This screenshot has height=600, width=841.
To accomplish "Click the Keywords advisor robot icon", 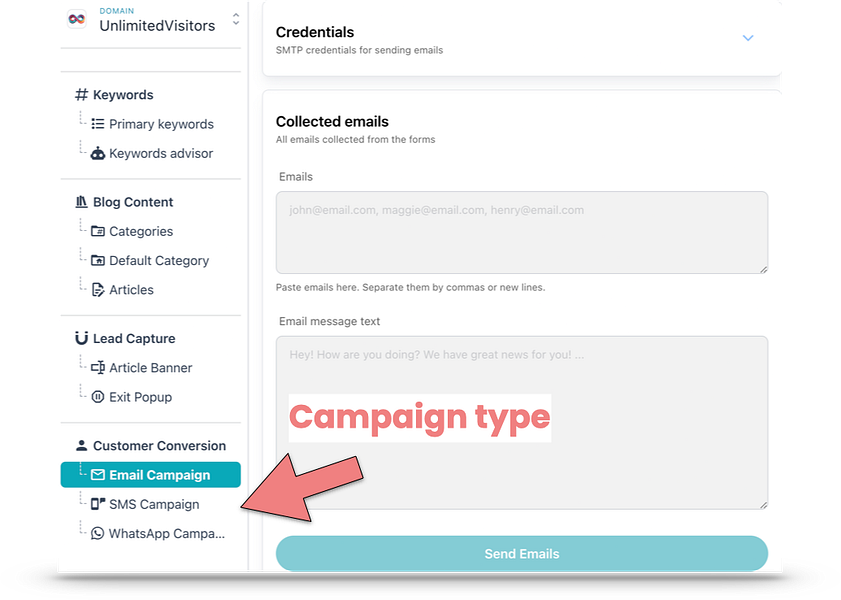I will click(98, 153).
